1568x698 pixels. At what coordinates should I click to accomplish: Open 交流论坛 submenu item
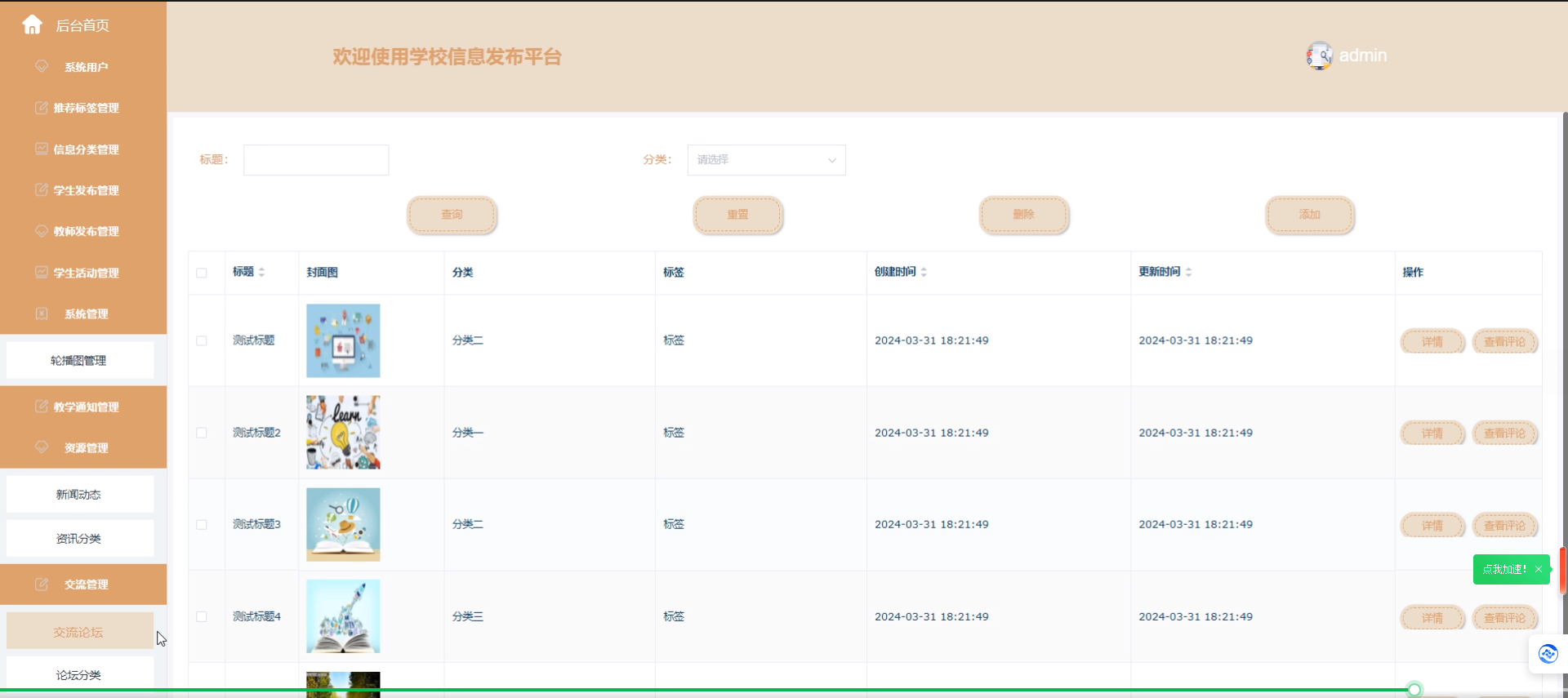[79, 631]
